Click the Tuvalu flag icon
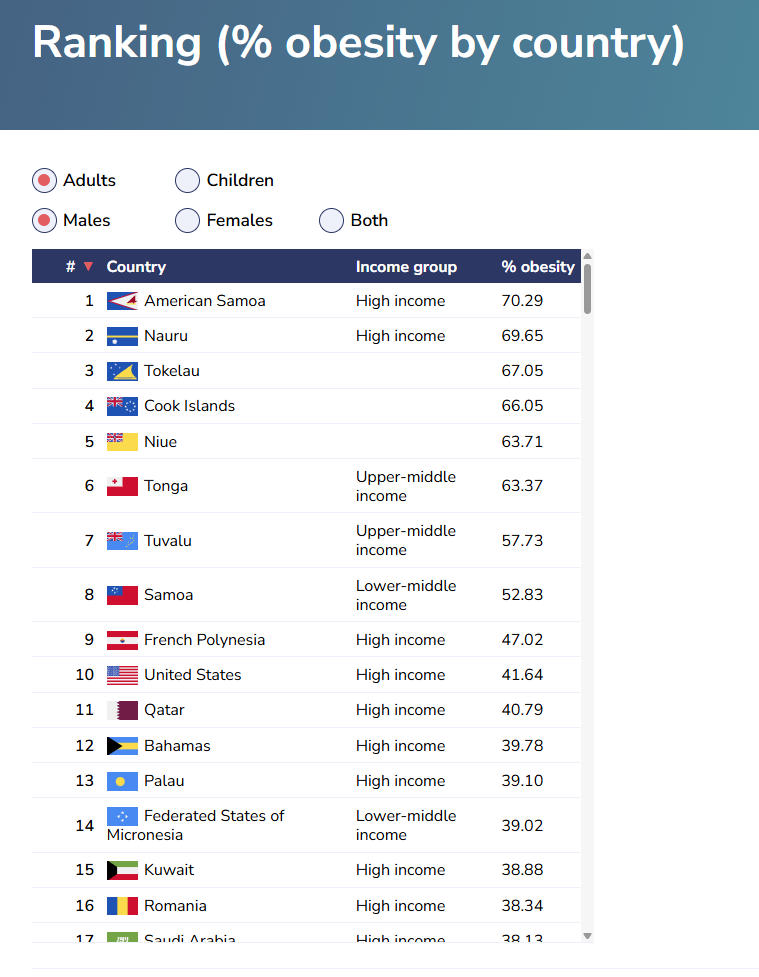The image size is (759, 977). pyautogui.click(x=122, y=541)
